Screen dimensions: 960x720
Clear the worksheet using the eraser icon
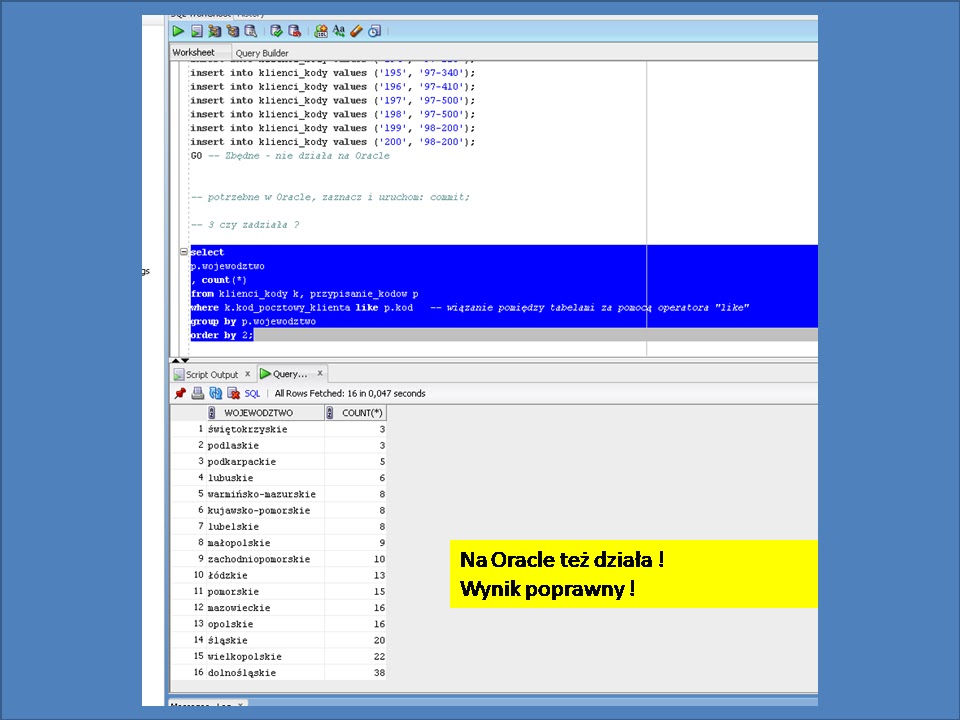click(x=356, y=31)
